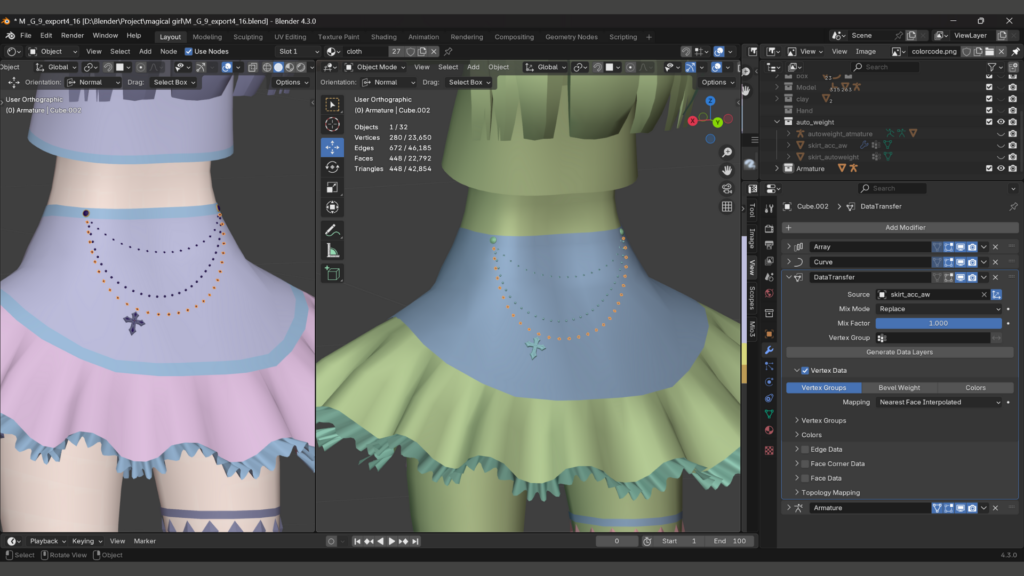Select the Measure tool
1024x576 pixels.
pos(332,251)
